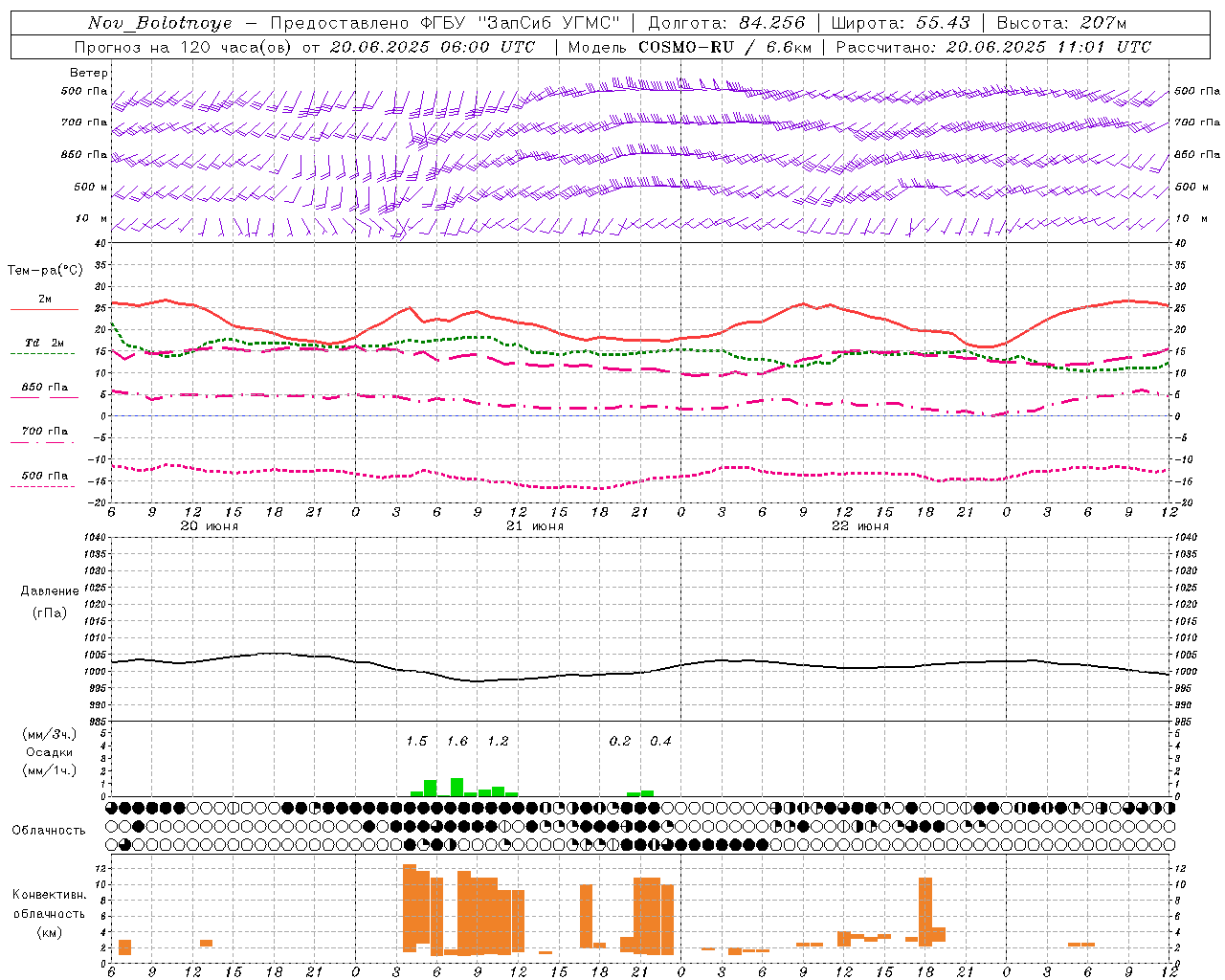Click the 'Тем-ра(°C)' temperature panel label
Screen dimensions: 1225x980
point(44,271)
